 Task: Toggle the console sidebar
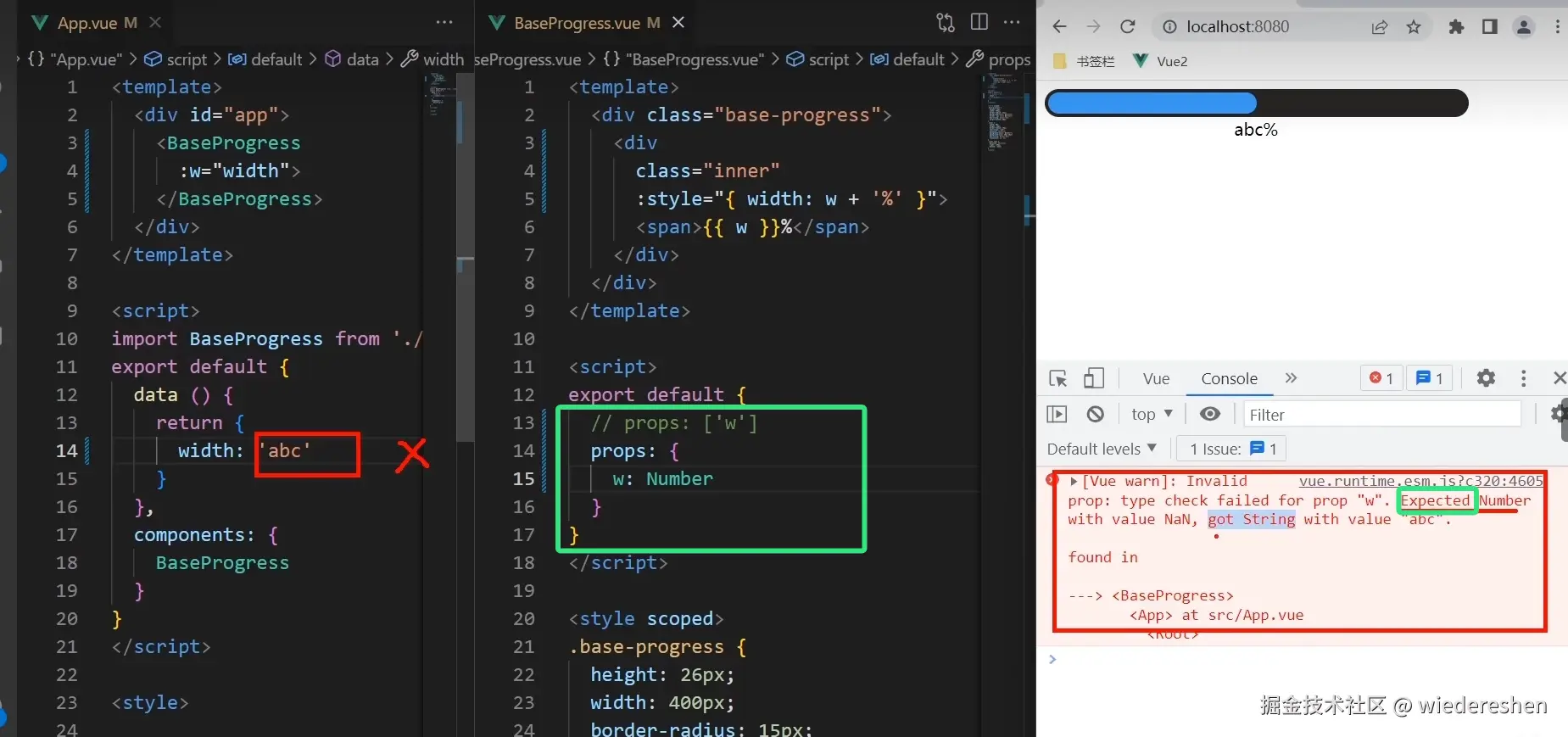pos(1057,414)
